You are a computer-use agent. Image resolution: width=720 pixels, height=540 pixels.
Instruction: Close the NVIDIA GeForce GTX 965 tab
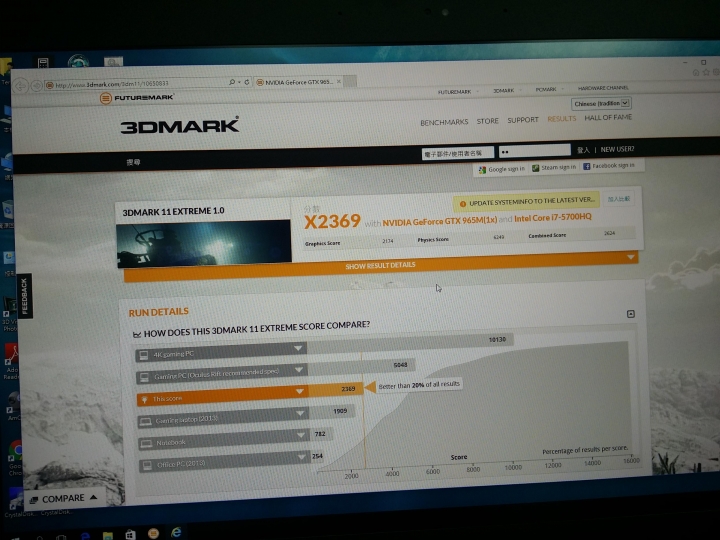pyautogui.click(x=339, y=81)
